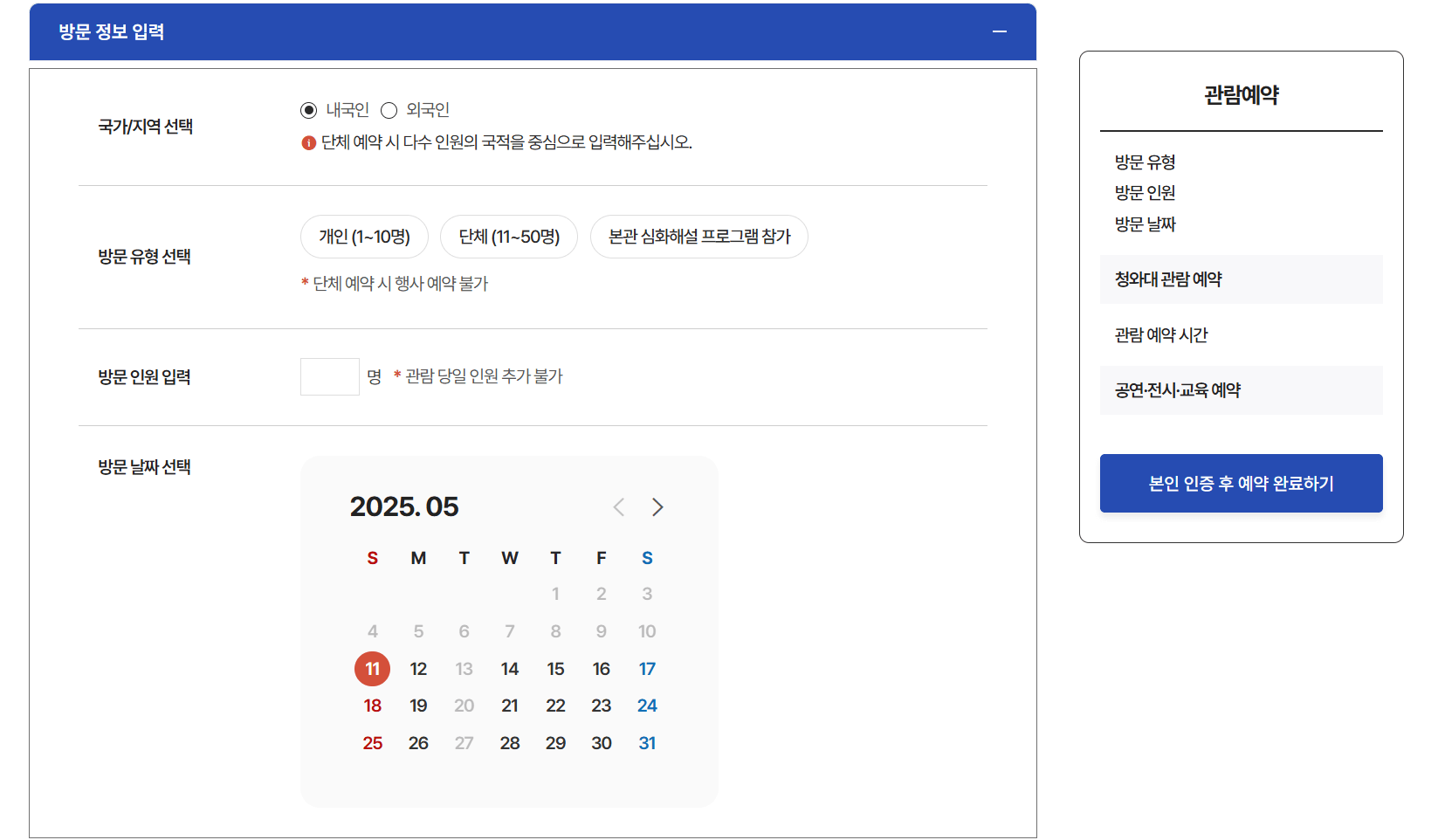
Task: Choose 본관 심화해설 프로그램 참가 option
Action: point(698,236)
